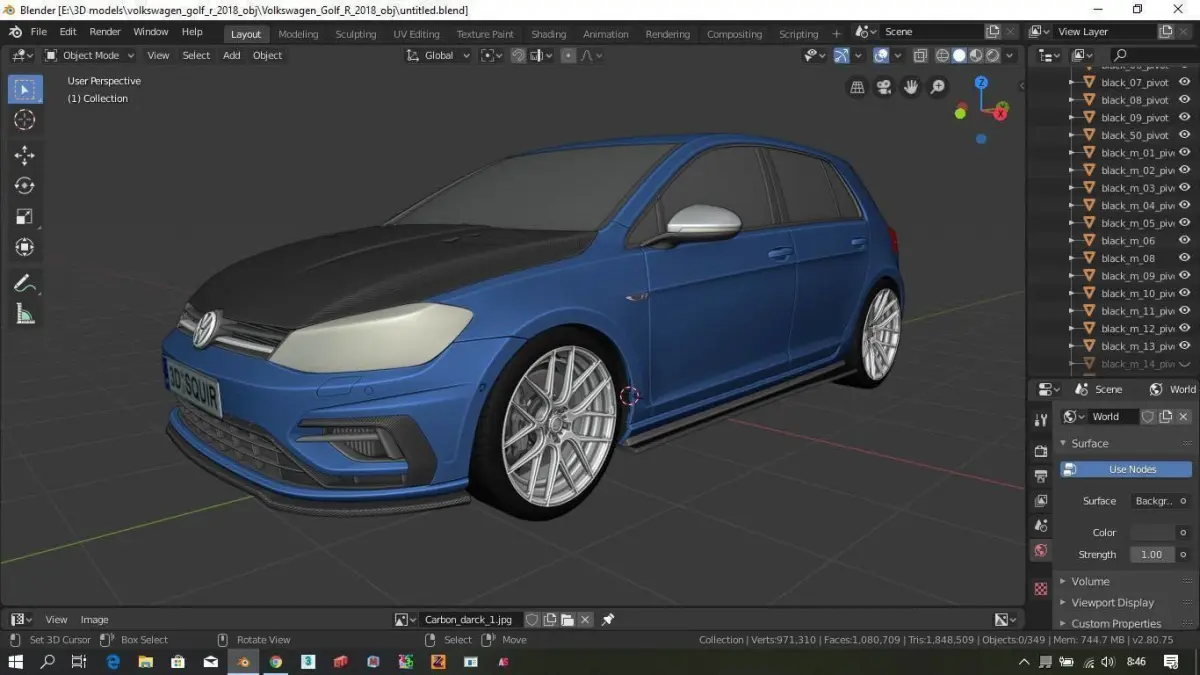The image size is (1200, 675).
Task: Switch to the UV Editing workspace tab
Action: pos(416,34)
